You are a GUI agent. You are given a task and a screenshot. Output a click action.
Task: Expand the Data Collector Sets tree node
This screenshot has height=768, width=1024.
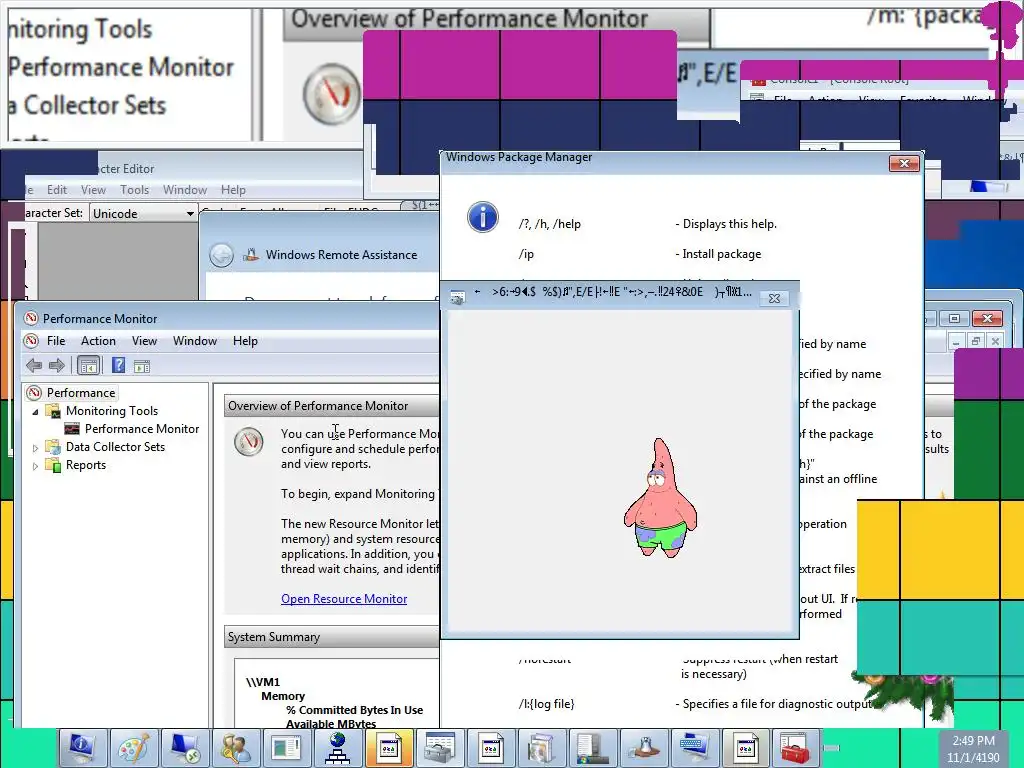[35, 448]
